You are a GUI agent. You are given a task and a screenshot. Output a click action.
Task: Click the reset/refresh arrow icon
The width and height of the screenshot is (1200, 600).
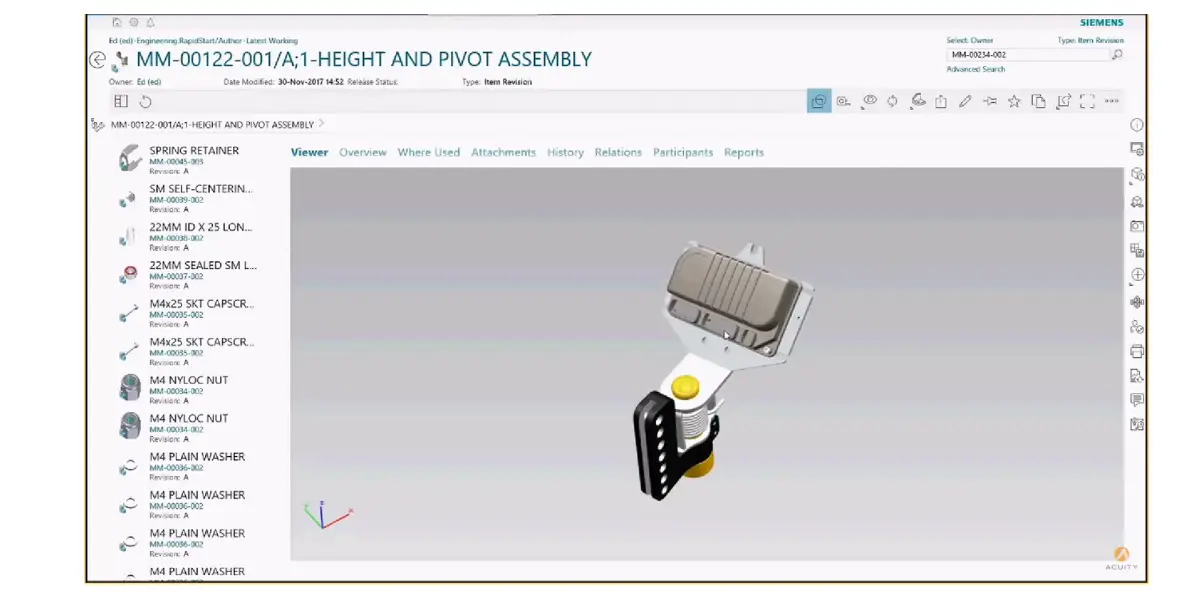pos(145,101)
